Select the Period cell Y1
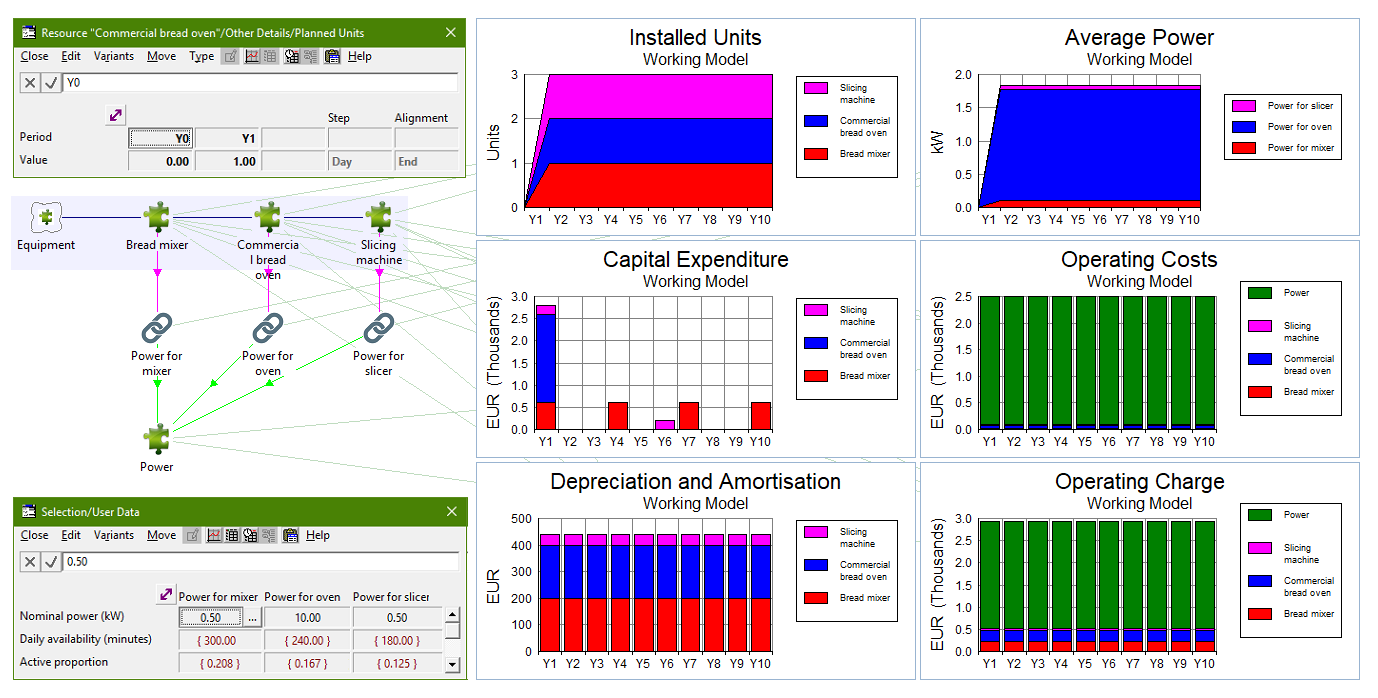 227,138
